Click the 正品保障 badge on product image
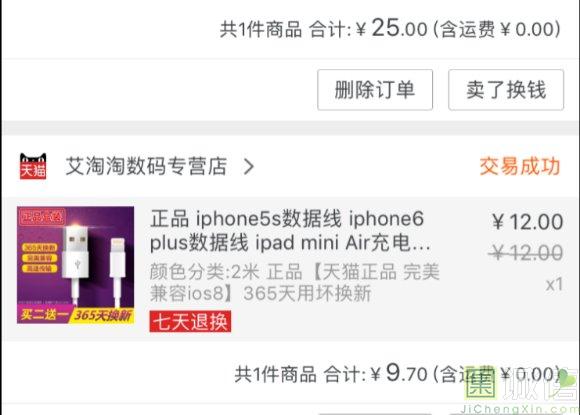Screen dimensions: 580x415 [x=43, y=217]
